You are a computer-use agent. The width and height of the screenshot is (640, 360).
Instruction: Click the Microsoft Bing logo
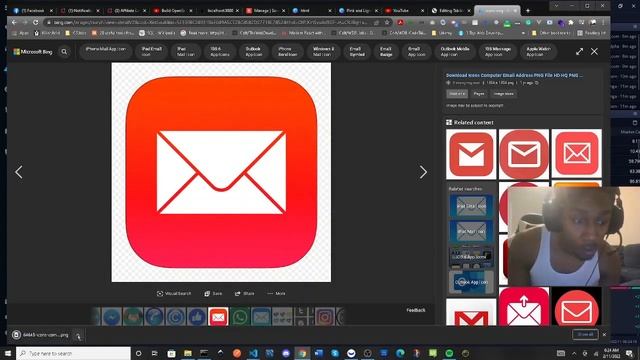[x=33, y=52]
